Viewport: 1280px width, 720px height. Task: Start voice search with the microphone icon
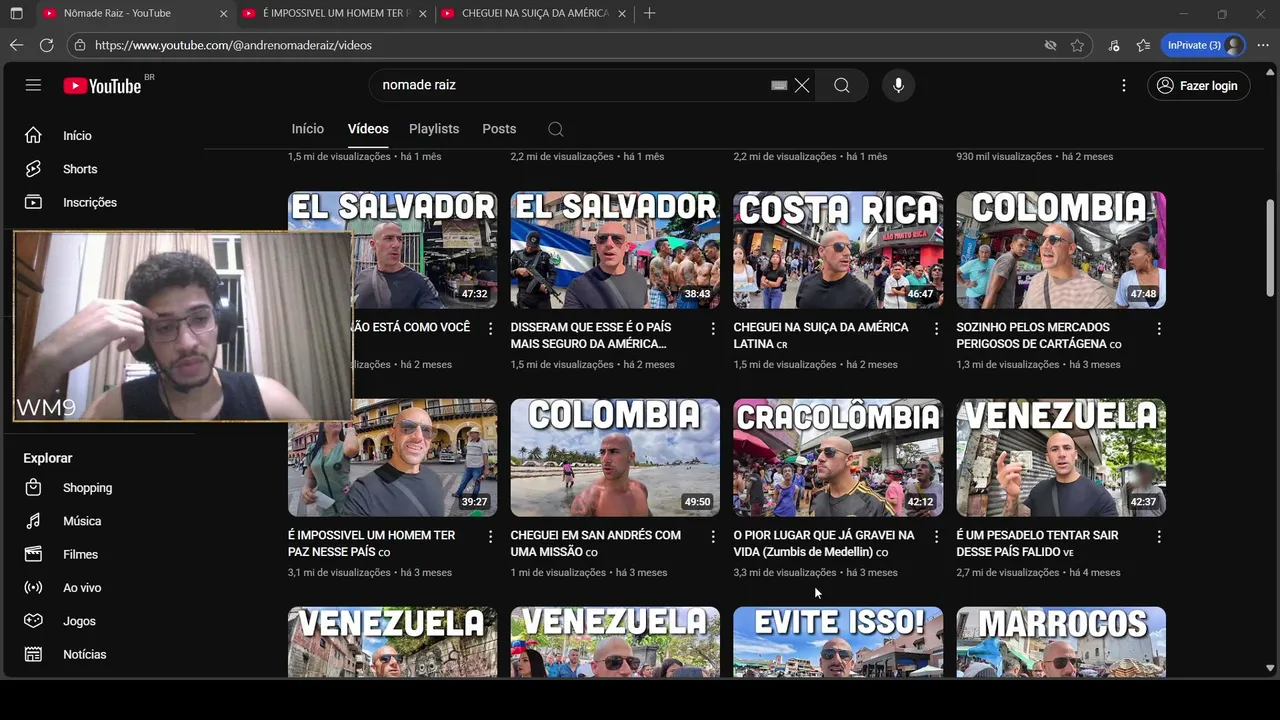[x=898, y=85]
